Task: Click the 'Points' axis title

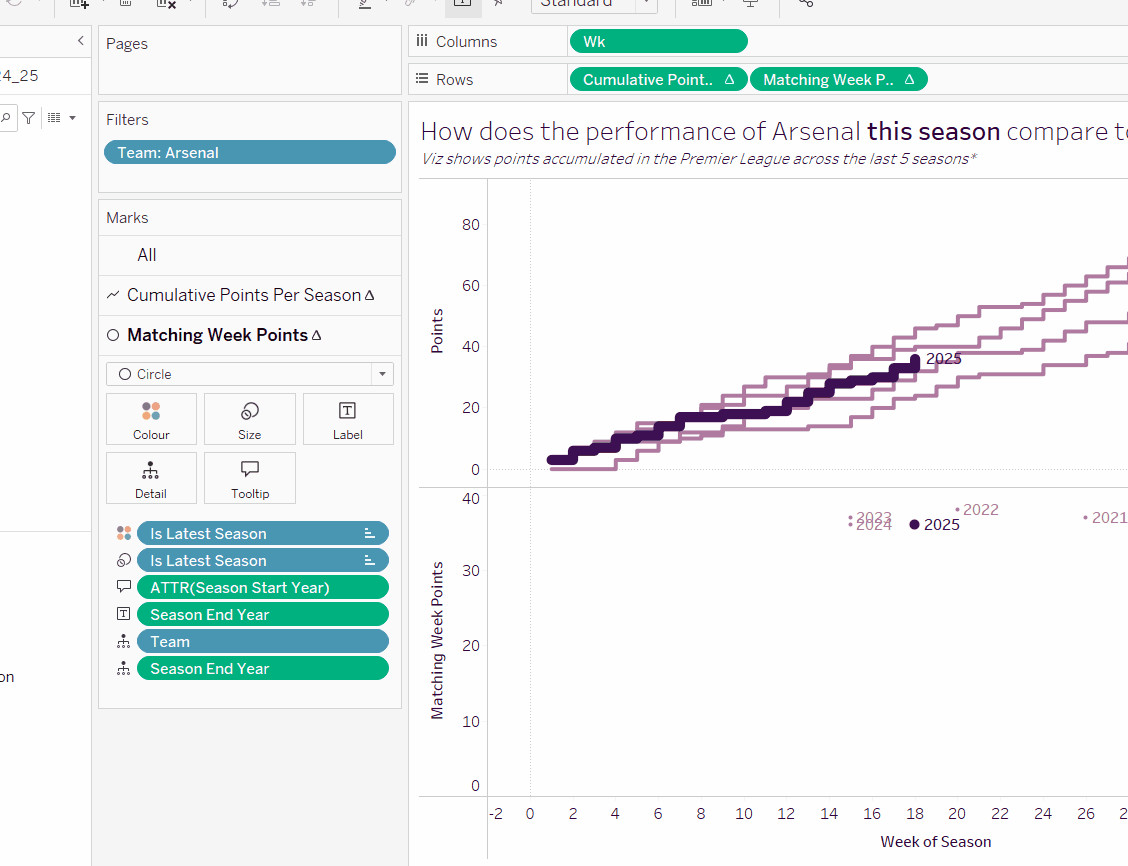Action: pos(437,331)
